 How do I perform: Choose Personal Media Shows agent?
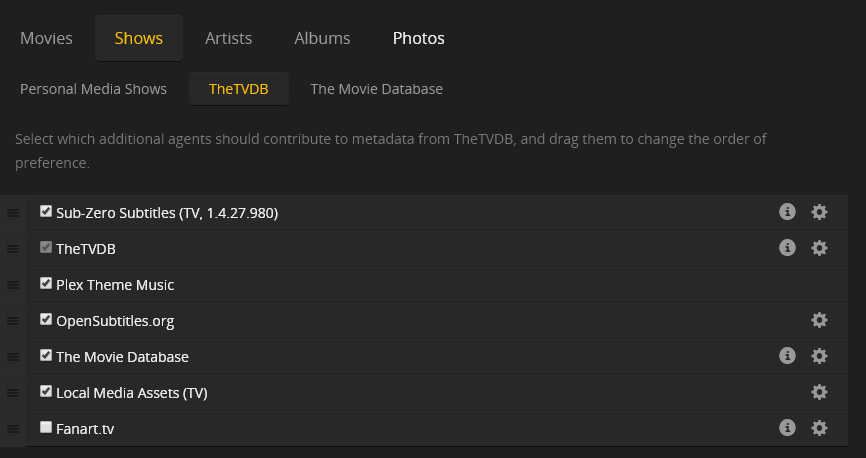pos(93,89)
